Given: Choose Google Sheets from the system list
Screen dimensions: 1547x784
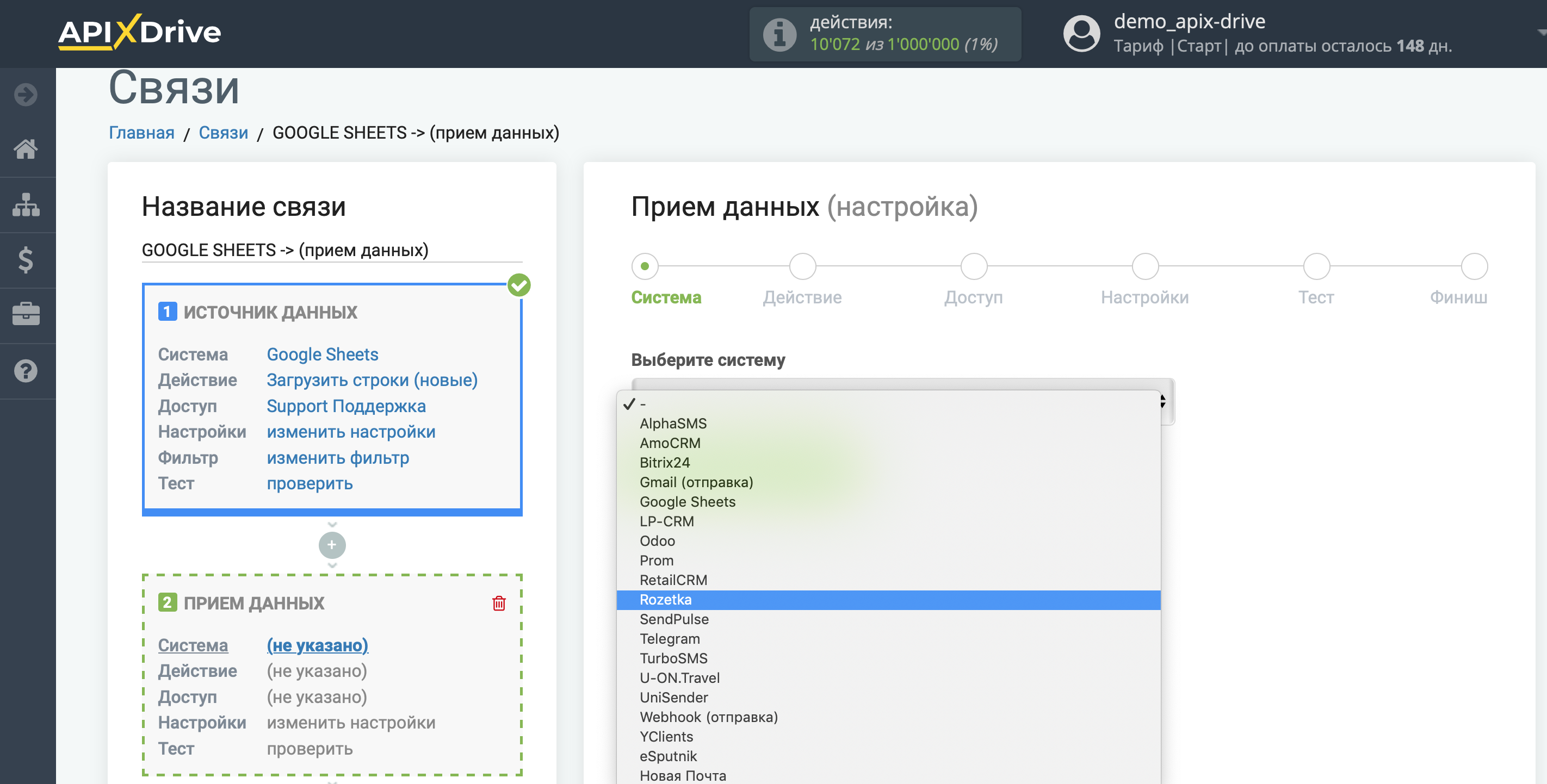Looking at the screenshot, I should coord(888,502).
